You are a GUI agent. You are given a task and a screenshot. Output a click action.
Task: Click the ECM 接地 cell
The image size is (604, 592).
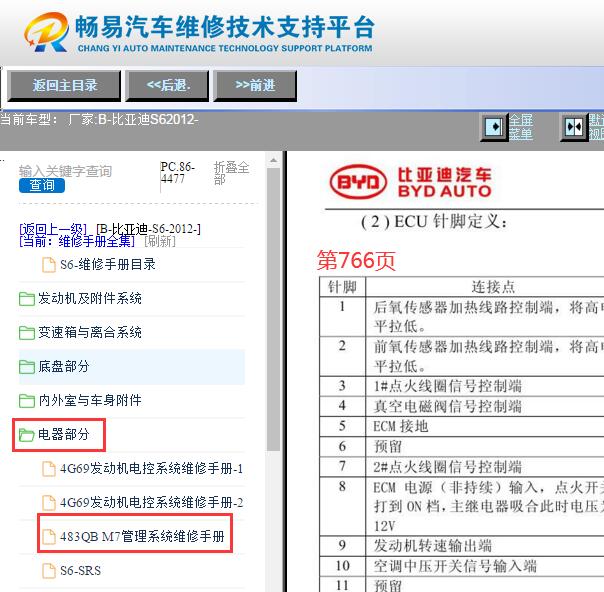[x=401, y=426]
